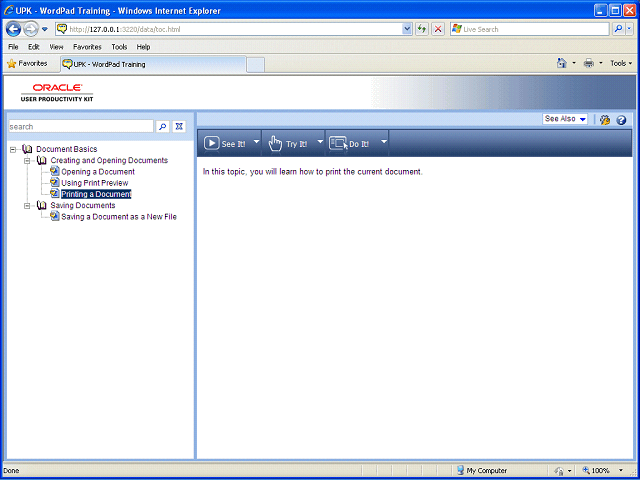Click the status bar security shield icon
This screenshot has width=640, height=480.
(x=559, y=471)
